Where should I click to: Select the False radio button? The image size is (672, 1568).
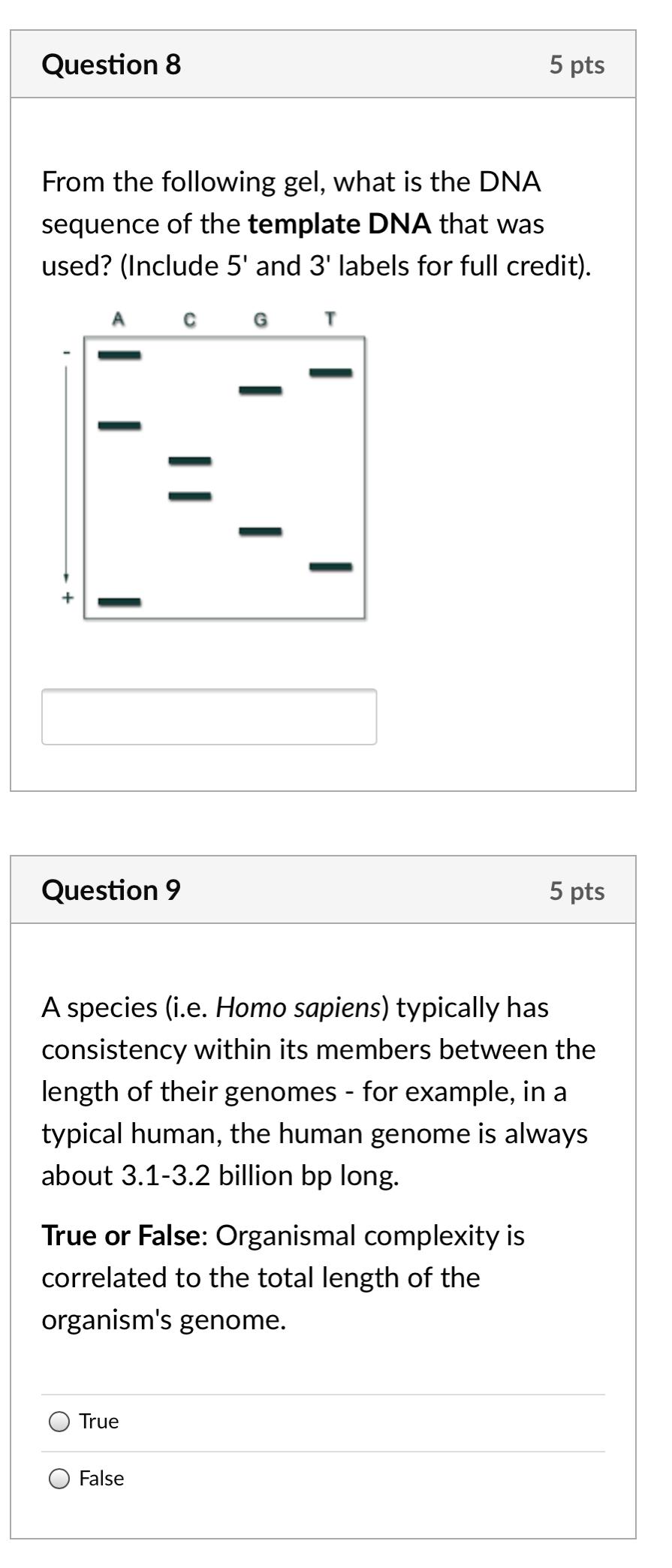pyautogui.click(x=59, y=1479)
